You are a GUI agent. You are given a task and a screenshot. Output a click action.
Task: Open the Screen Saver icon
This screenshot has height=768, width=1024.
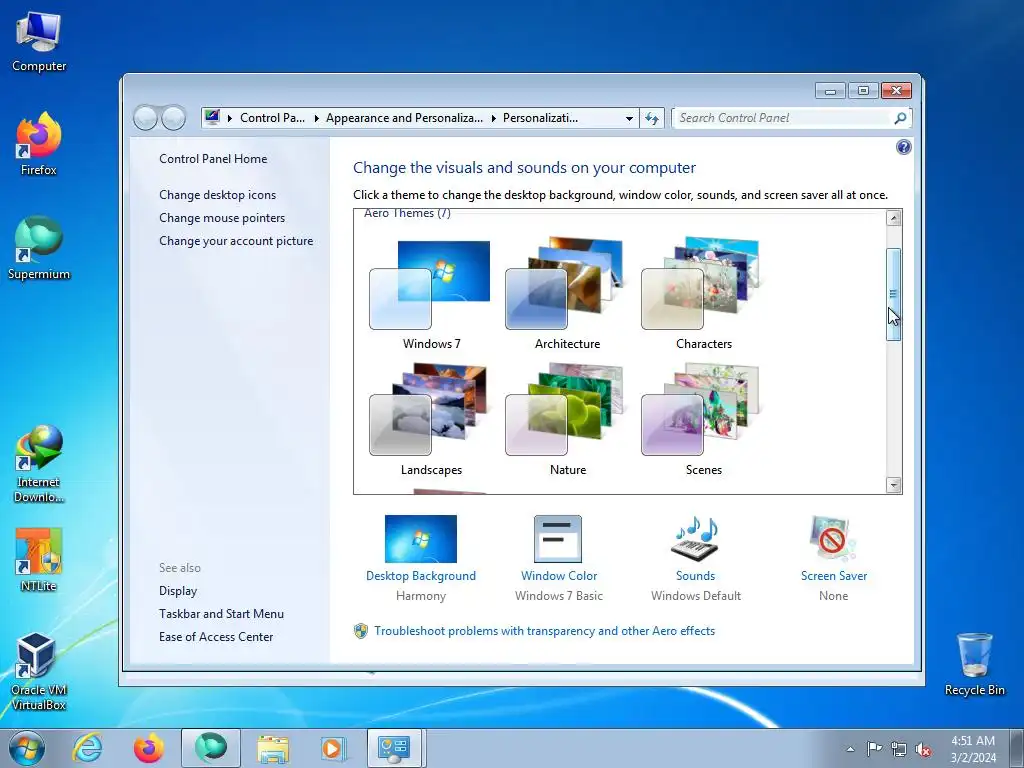point(832,539)
